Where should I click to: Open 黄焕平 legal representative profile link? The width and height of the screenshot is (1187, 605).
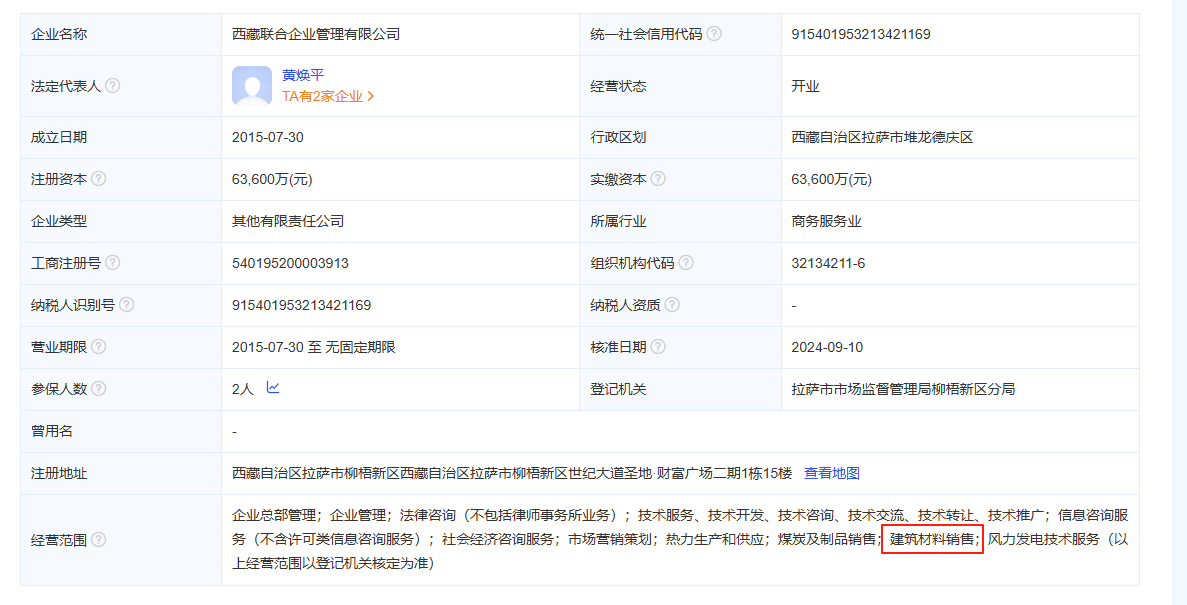point(303,75)
